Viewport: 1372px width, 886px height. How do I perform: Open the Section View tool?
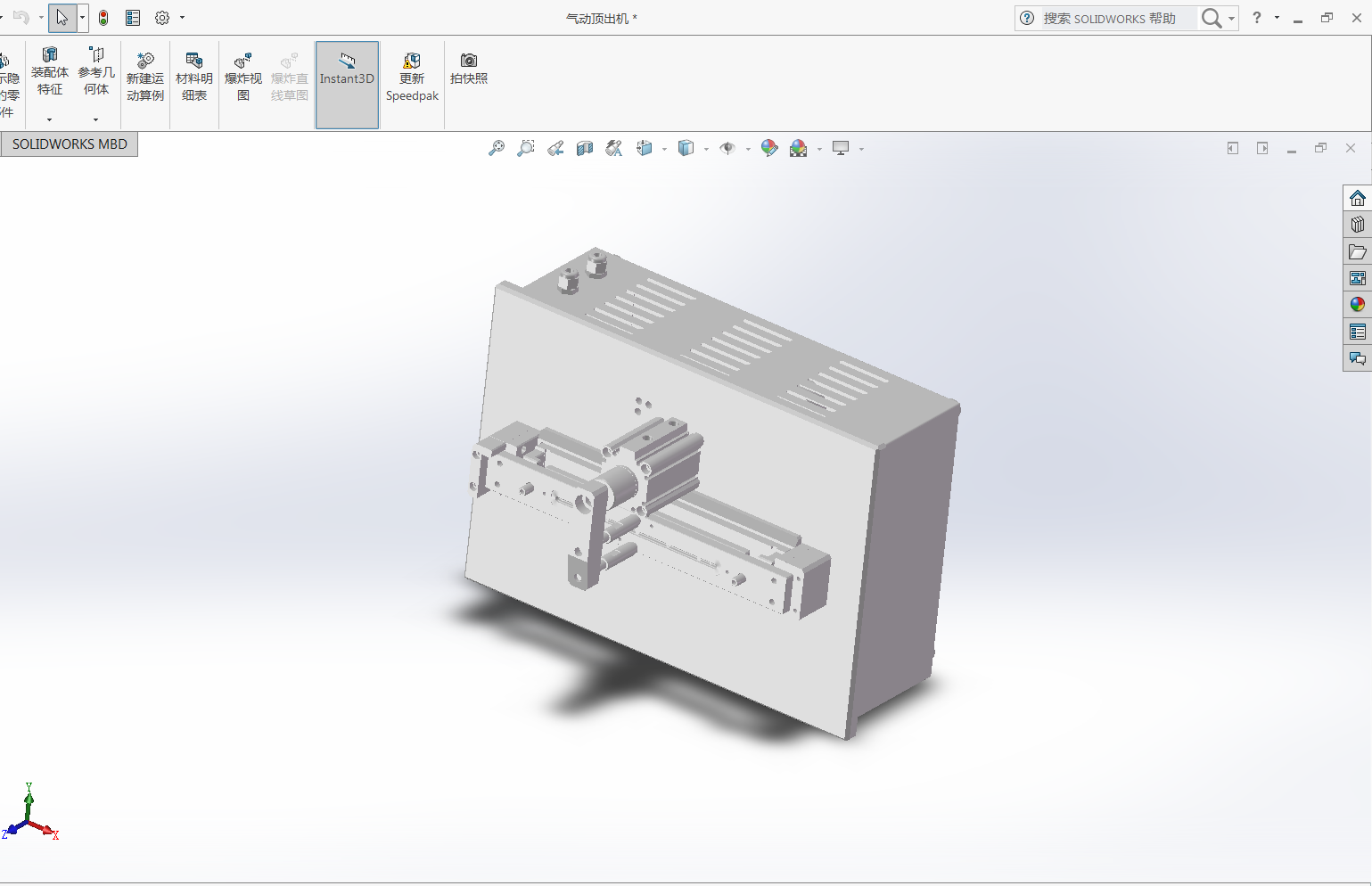pyautogui.click(x=585, y=149)
